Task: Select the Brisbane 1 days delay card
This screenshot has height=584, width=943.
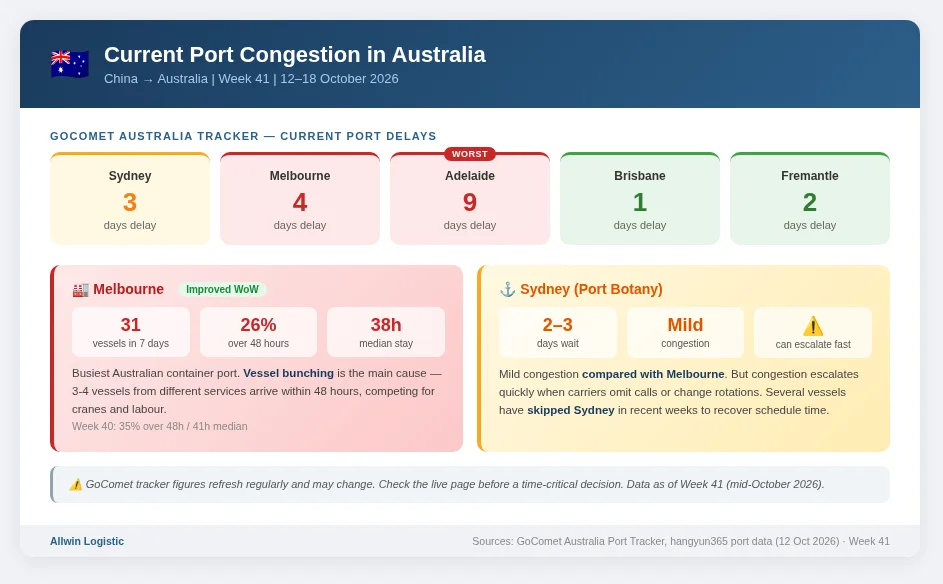Action: [x=640, y=198]
